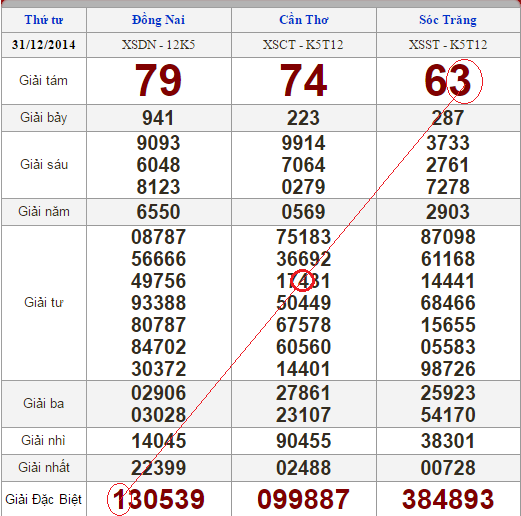Viewport: 521px width, 516px height.
Task: Select Giải năm number 2903
Action: pyautogui.click(x=448, y=211)
